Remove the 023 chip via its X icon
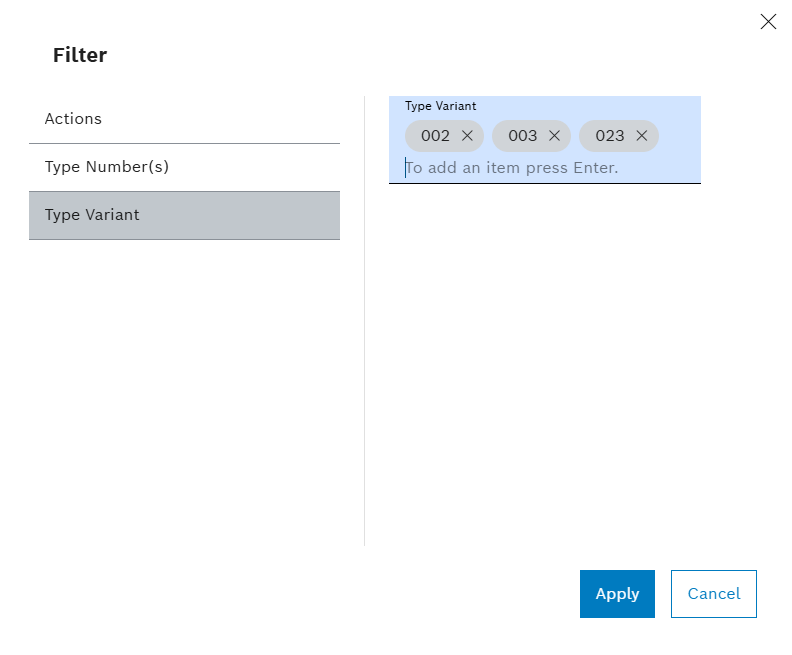Viewport: 792px width, 655px height. pos(642,136)
